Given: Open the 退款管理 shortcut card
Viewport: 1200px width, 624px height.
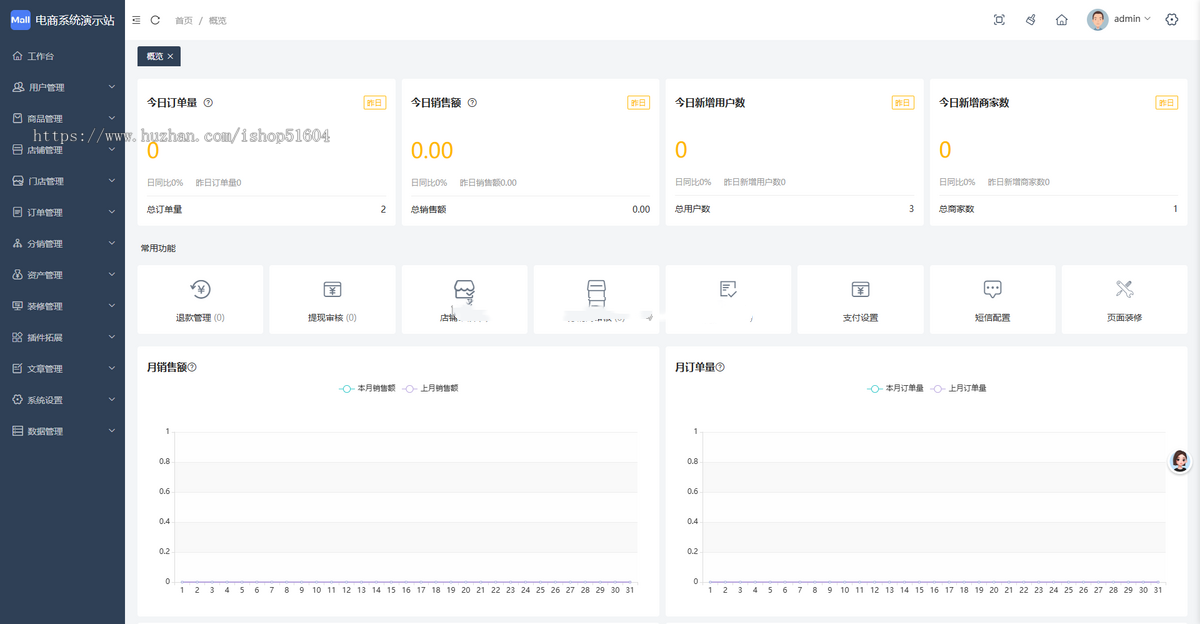Looking at the screenshot, I should [x=200, y=299].
